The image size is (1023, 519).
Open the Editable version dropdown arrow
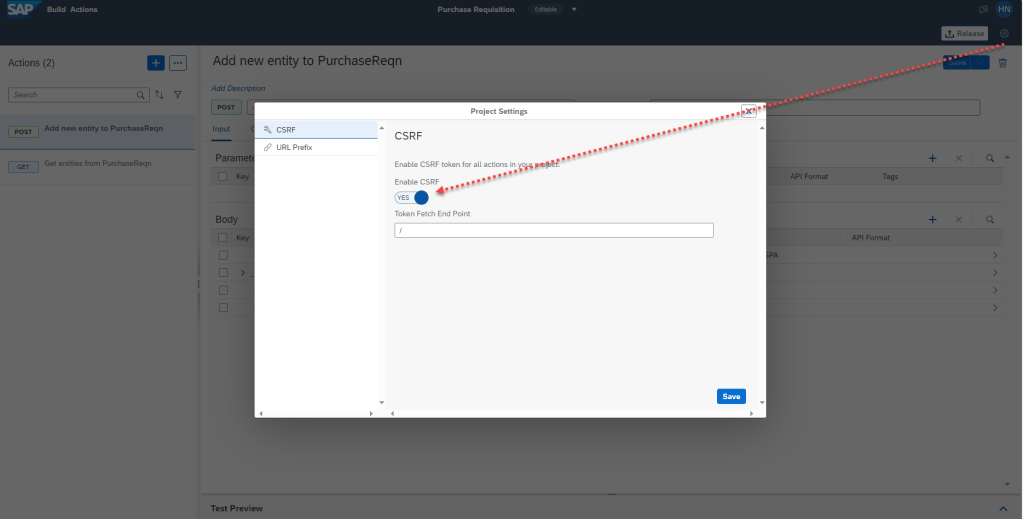[574, 10]
